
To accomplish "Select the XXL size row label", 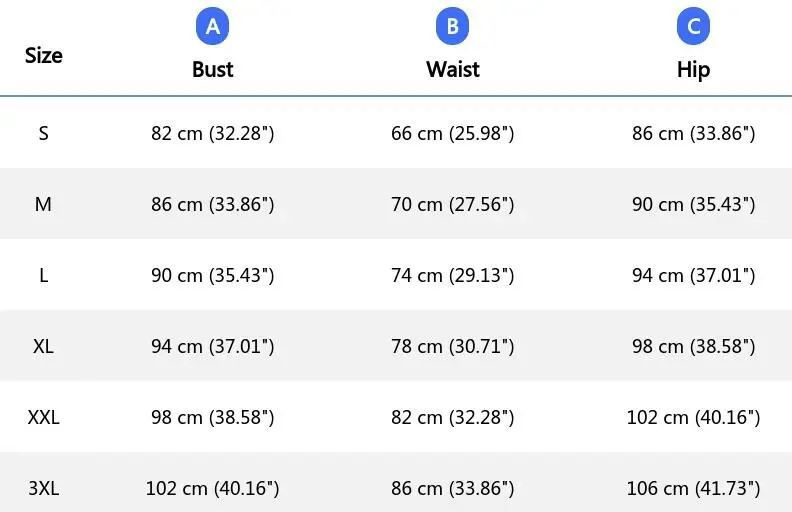I will [43, 418].
